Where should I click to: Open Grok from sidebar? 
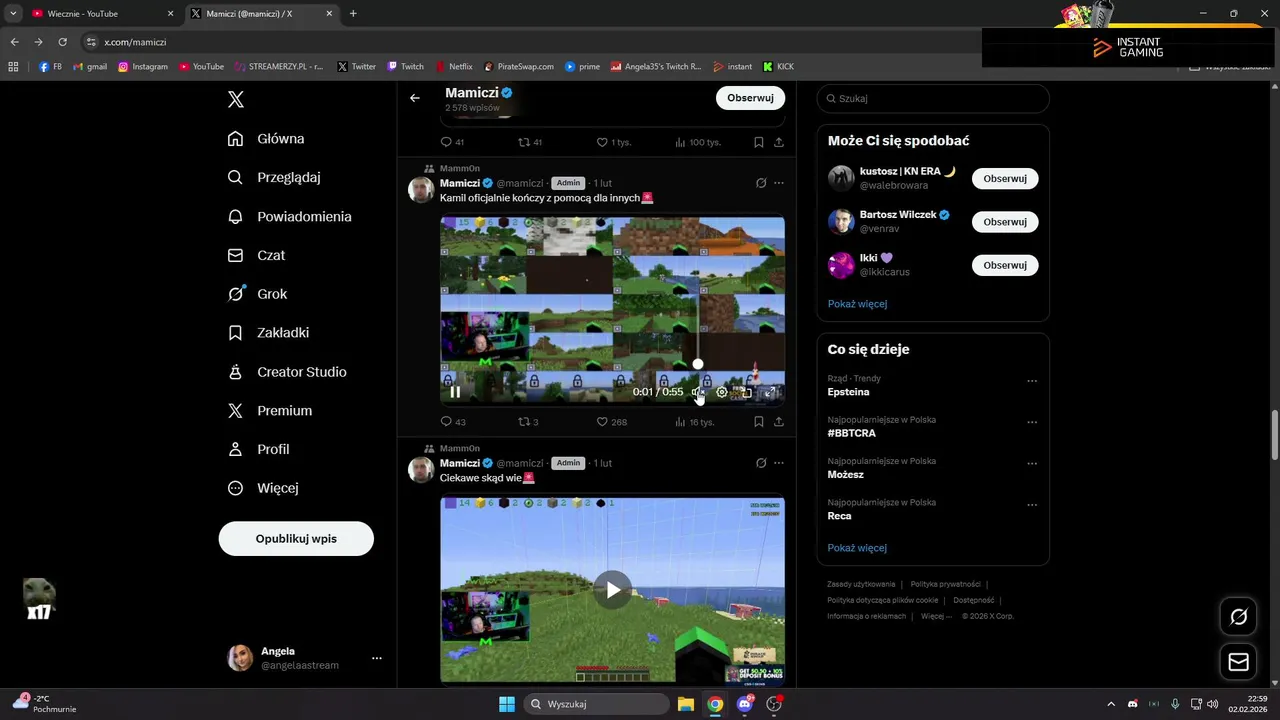pyautogui.click(x=258, y=294)
